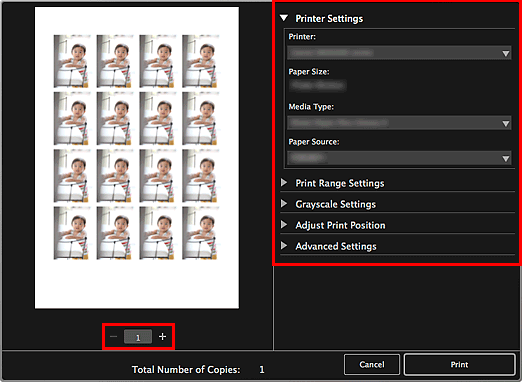Click the Print button
This screenshot has height=382, width=522.
click(459, 365)
